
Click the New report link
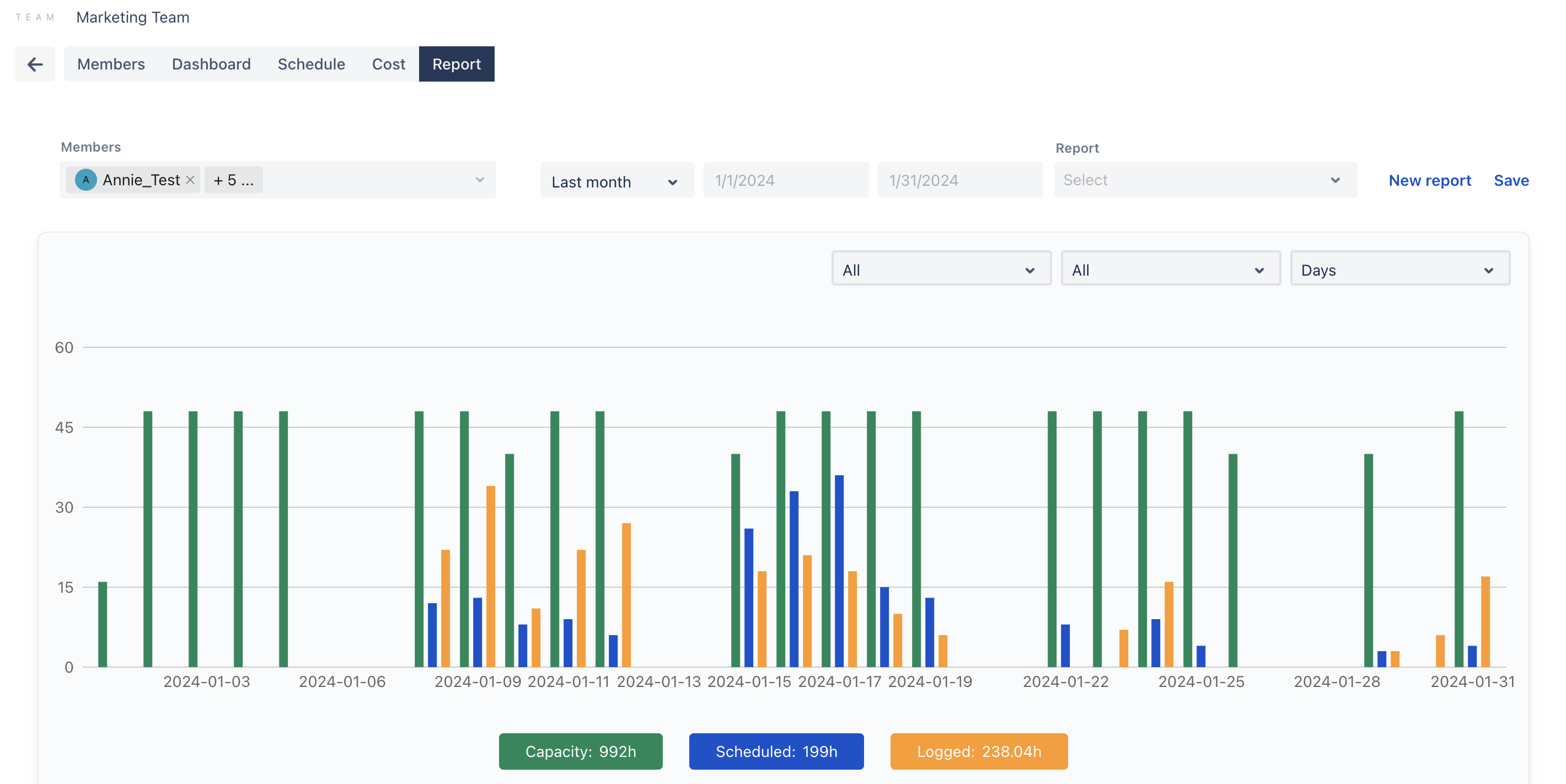pyautogui.click(x=1429, y=180)
